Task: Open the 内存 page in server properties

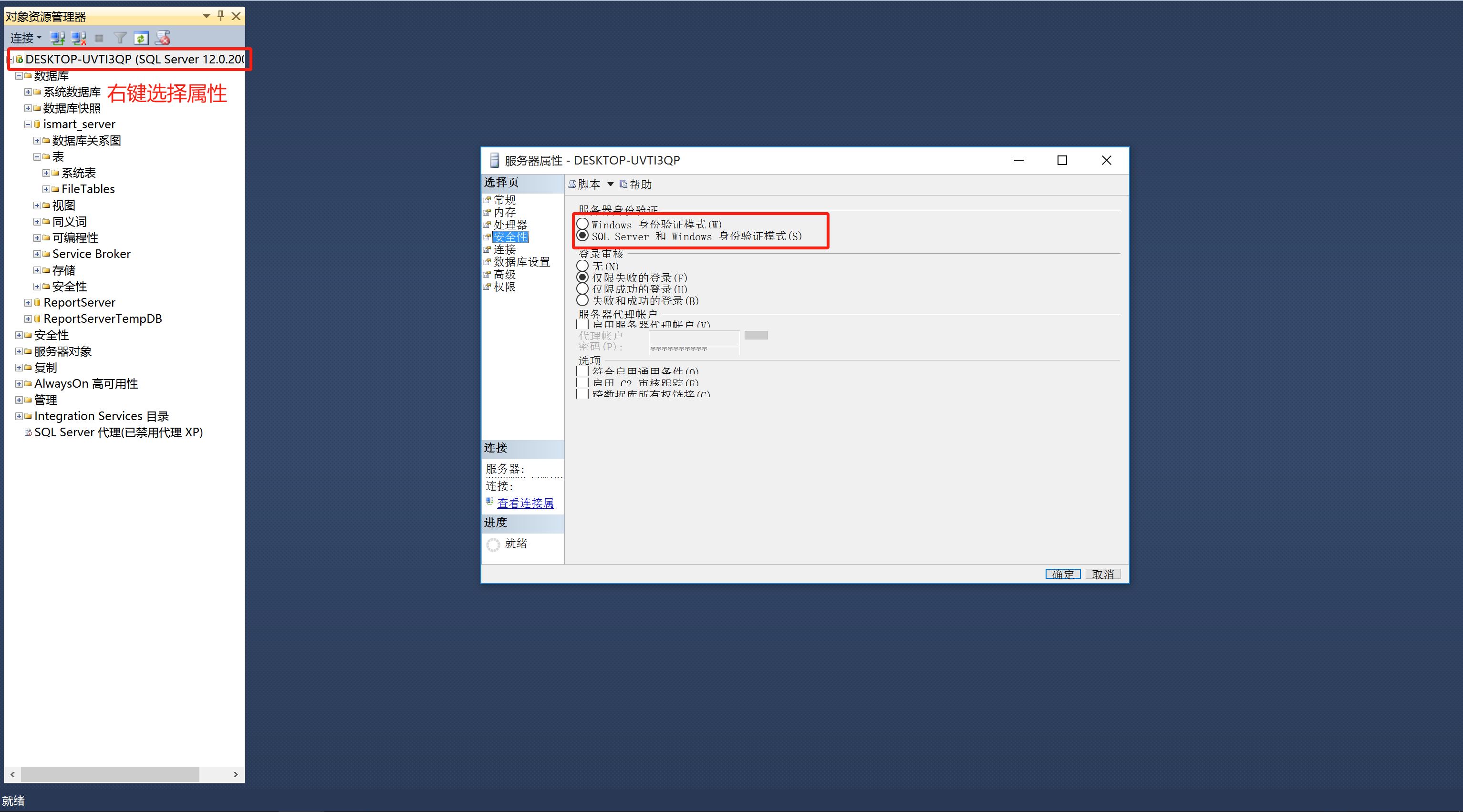Action: 504,212
